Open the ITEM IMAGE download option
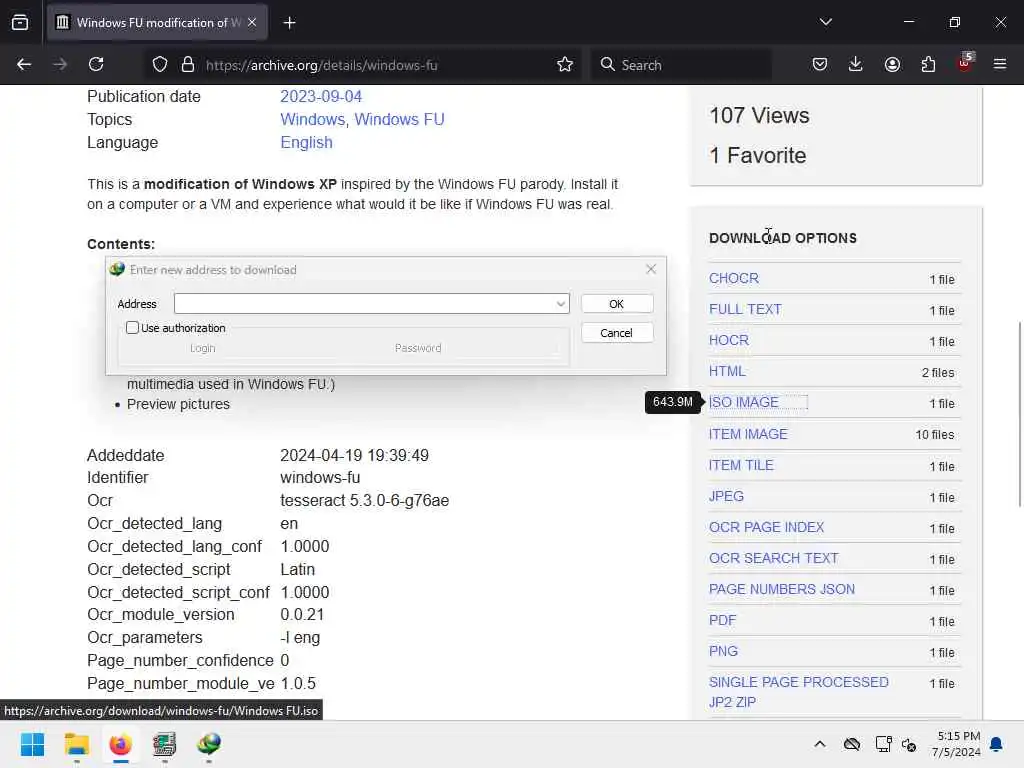This screenshot has width=1024, height=768. point(748,434)
